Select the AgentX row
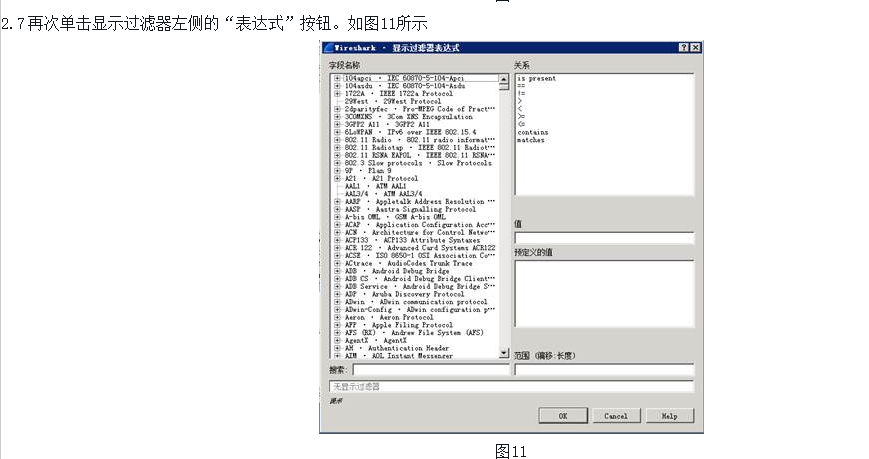Image resolution: width=869 pixels, height=459 pixels. click(375, 340)
